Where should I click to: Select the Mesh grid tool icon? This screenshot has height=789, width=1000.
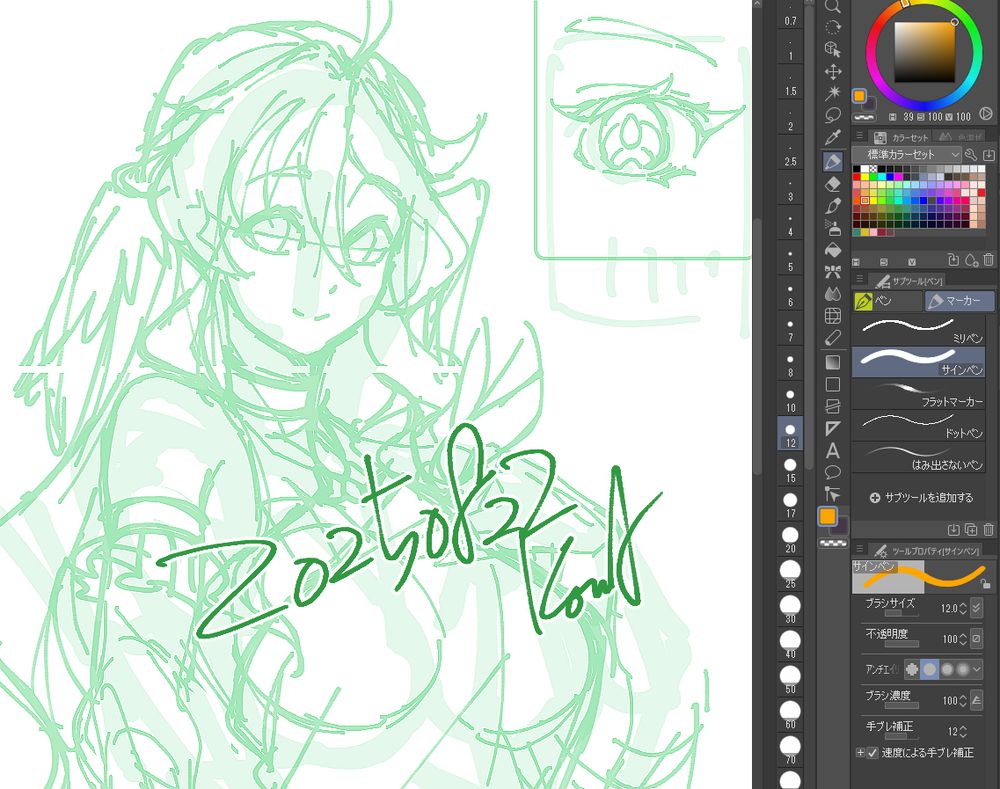[832, 316]
